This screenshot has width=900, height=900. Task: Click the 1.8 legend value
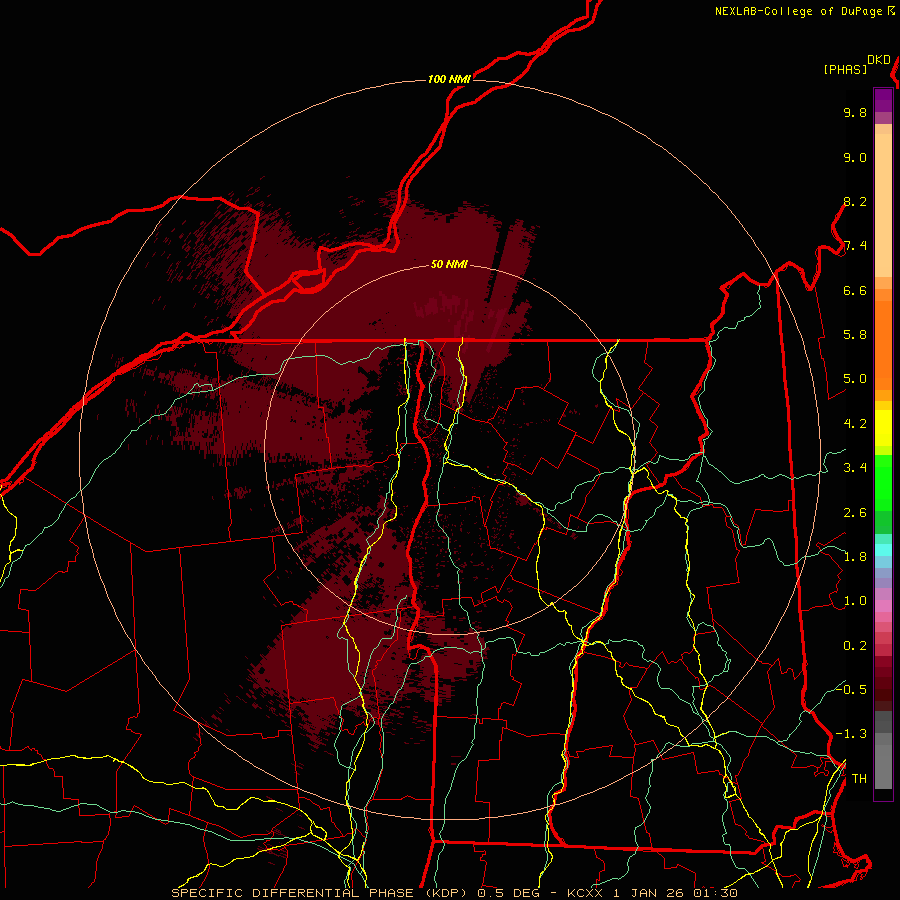tap(855, 557)
